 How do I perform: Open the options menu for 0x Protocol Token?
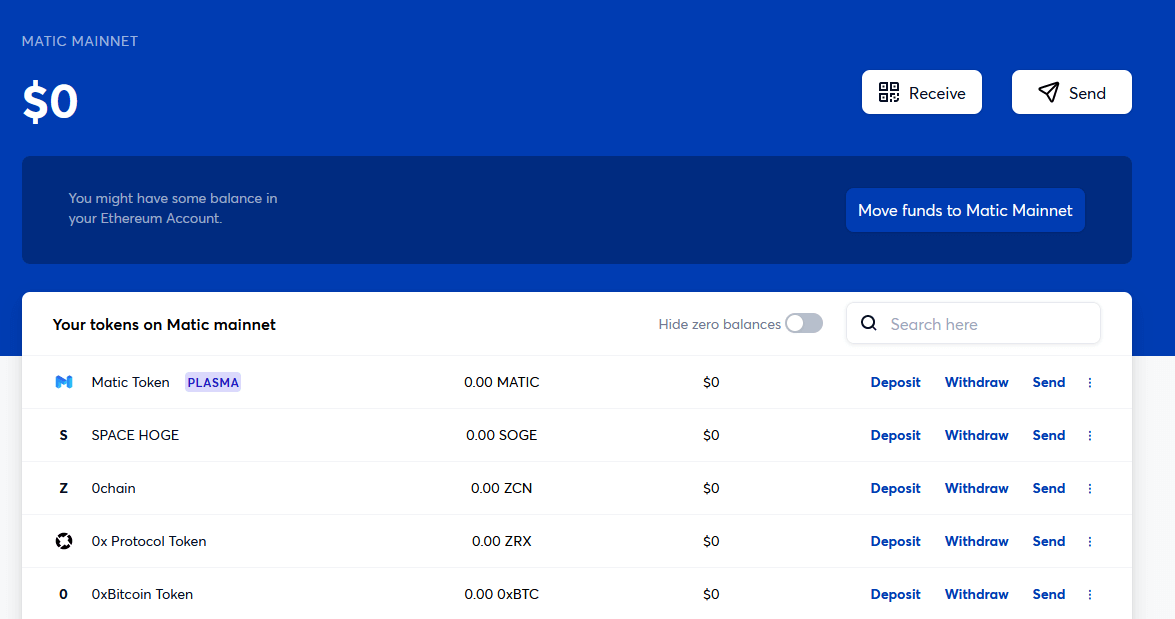click(1089, 540)
